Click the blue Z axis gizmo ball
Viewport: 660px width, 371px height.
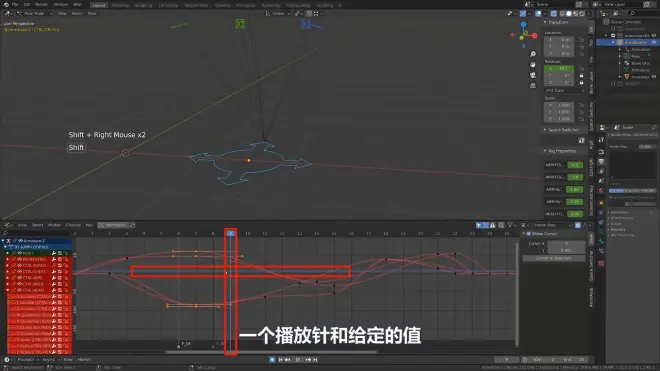524,25
